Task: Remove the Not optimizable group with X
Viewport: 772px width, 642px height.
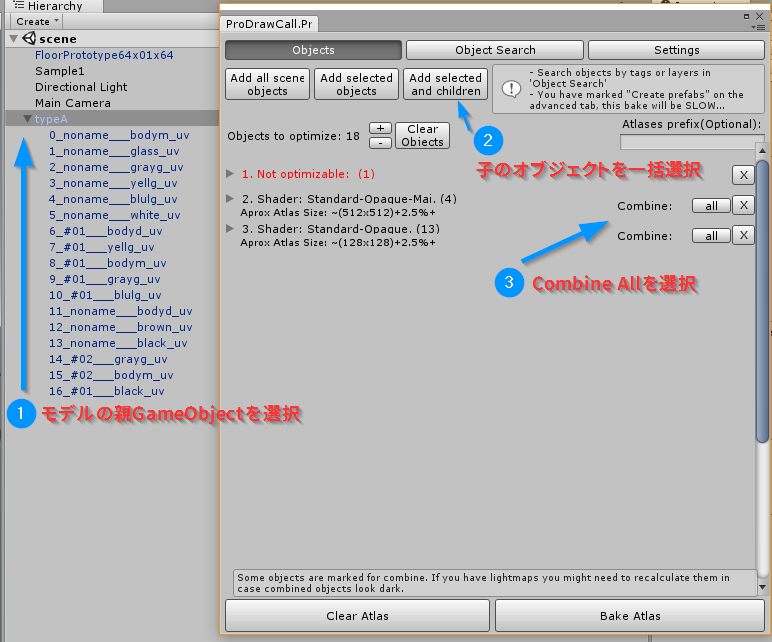Action: click(743, 175)
